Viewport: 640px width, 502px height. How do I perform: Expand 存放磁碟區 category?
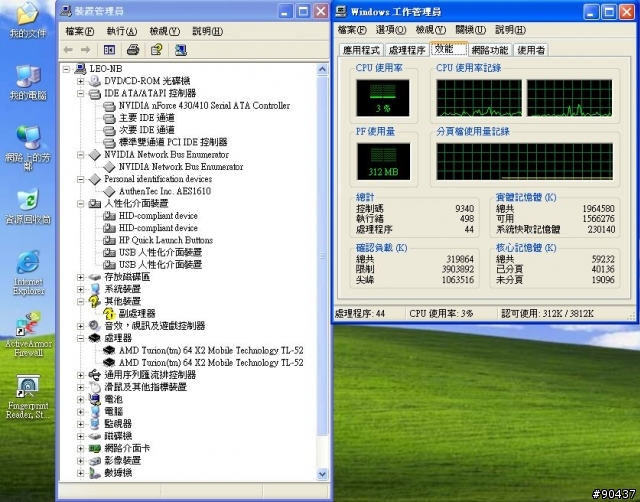(x=80, y=277)
